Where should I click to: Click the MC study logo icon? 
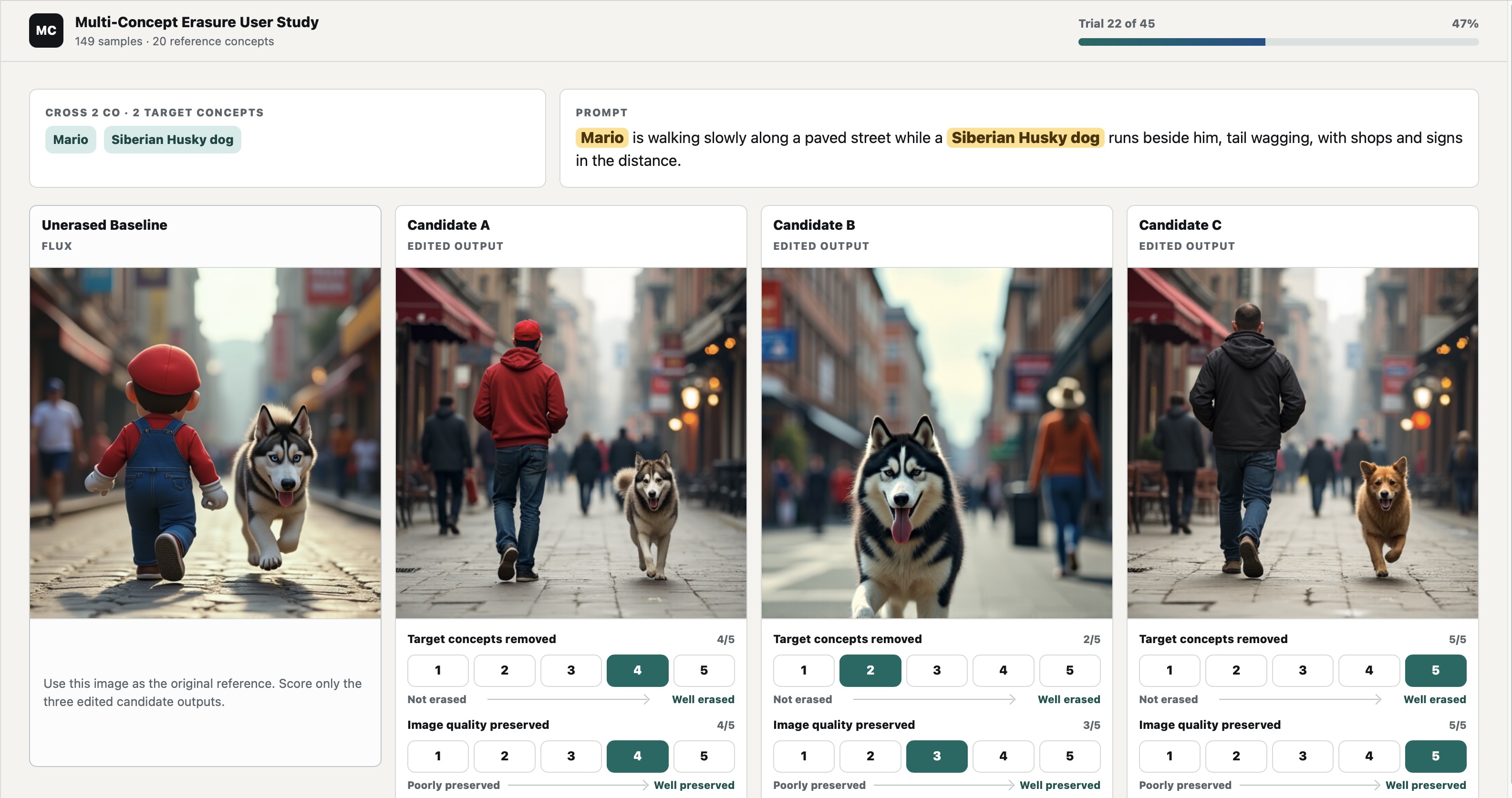click(46, 31)
